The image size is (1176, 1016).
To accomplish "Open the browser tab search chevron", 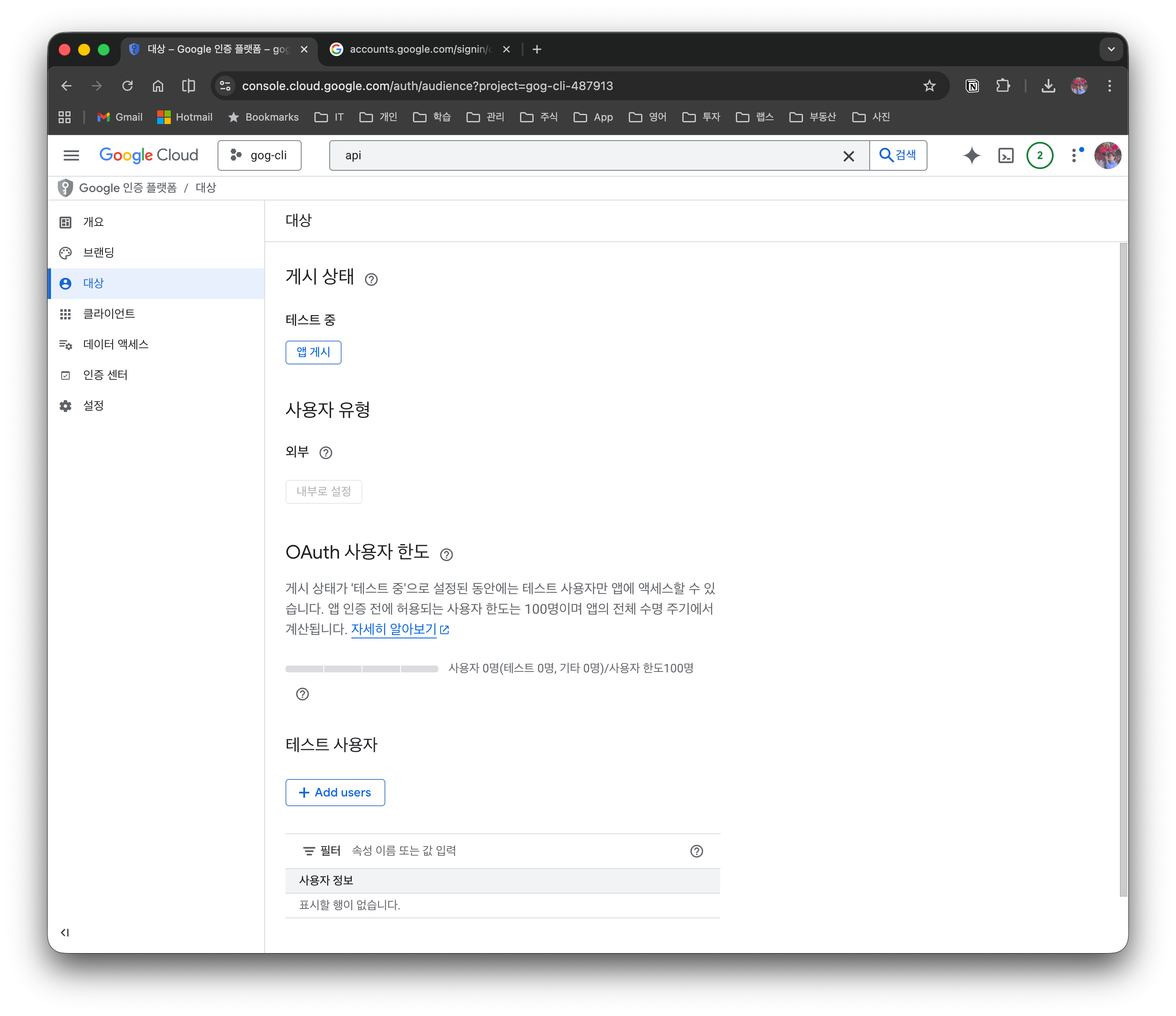I will click(x=1111, y=49).
